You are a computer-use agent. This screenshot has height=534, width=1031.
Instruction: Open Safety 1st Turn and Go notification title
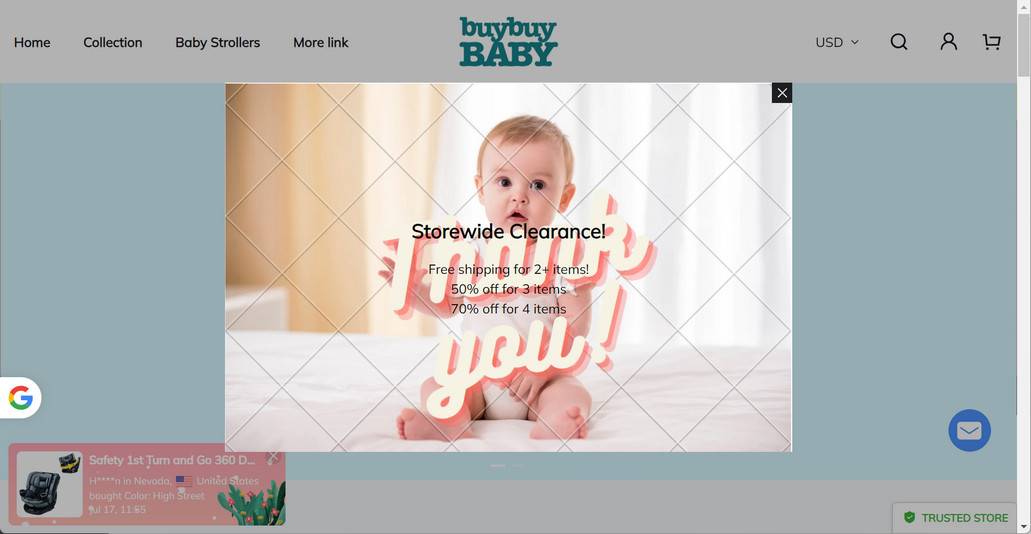172,460
